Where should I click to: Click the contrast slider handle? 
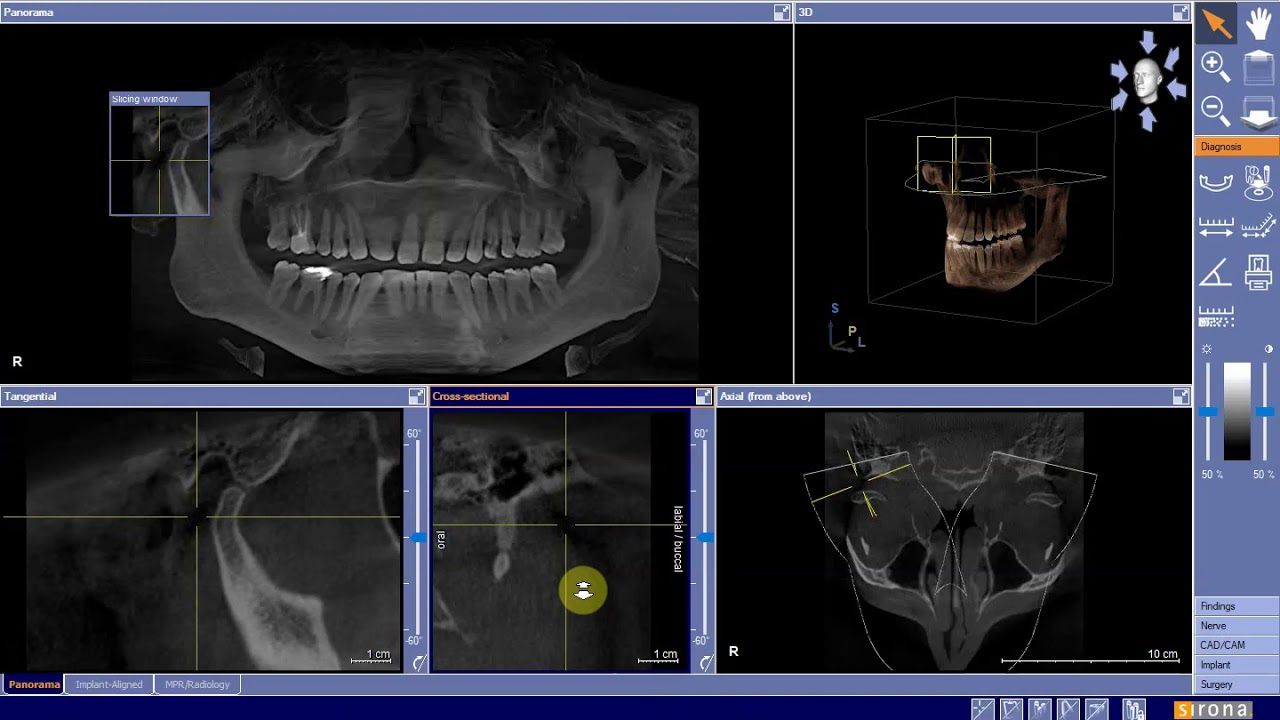pos(1265,412)
